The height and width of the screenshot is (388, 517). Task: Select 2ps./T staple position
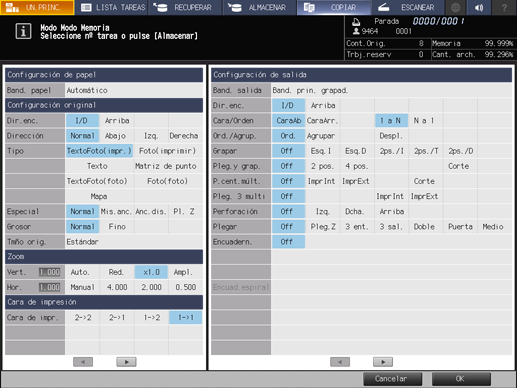426,151
